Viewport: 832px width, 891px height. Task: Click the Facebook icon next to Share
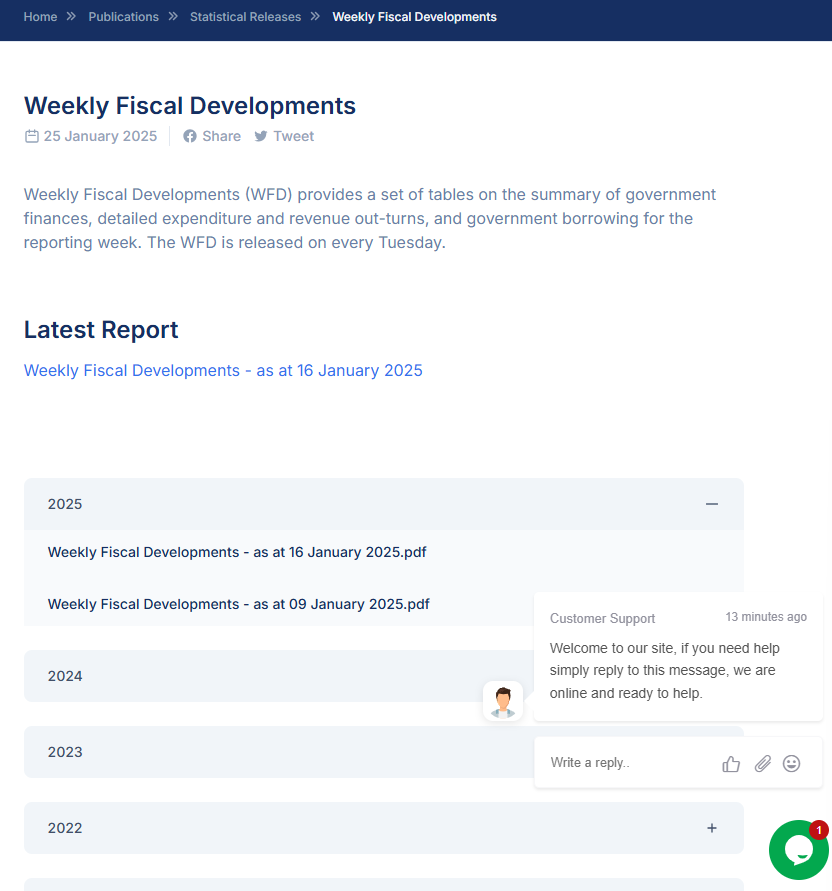[x=190, y=136]
